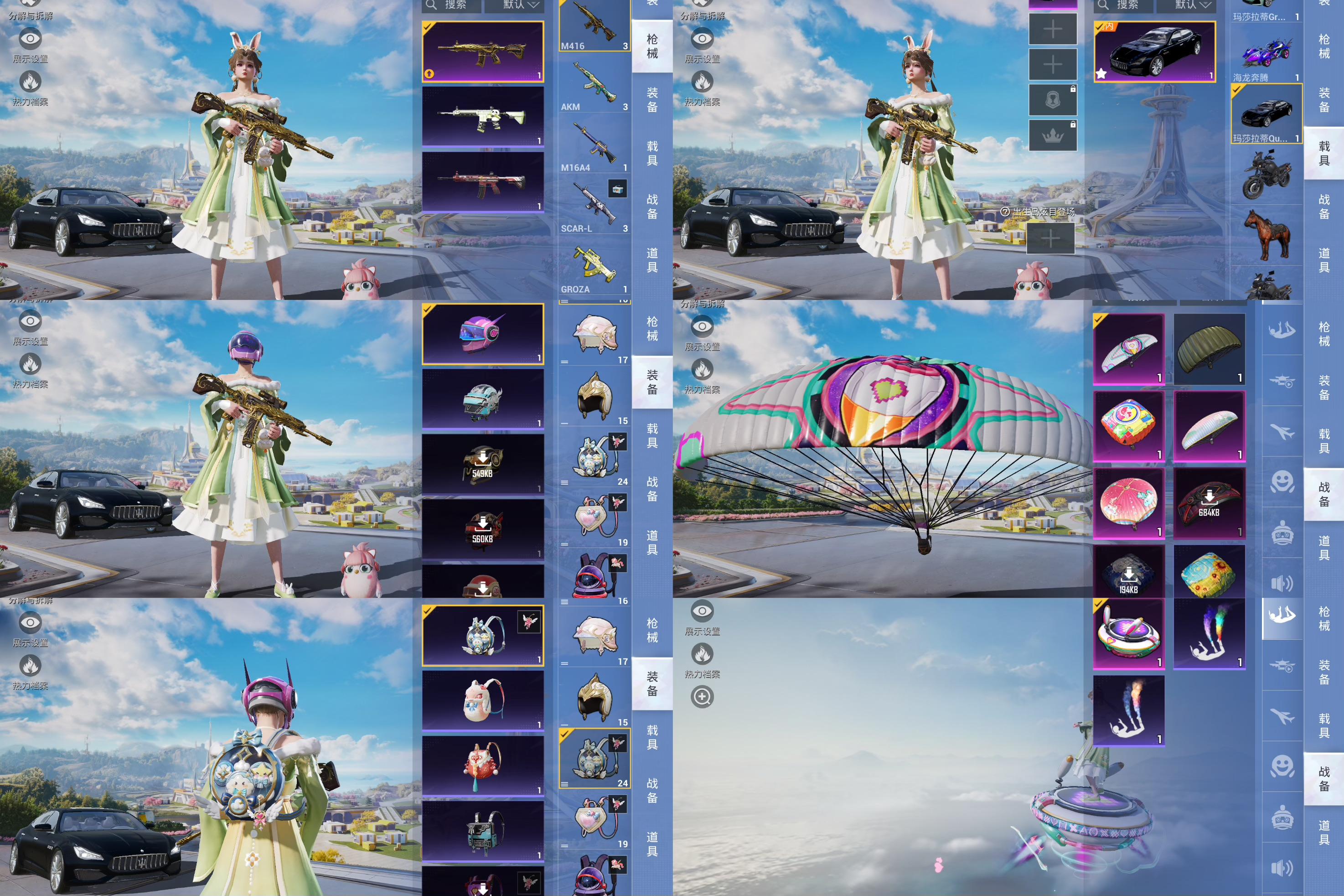
Task: Select the rainbow smoke skydive trail
Action: [1209, 634]
